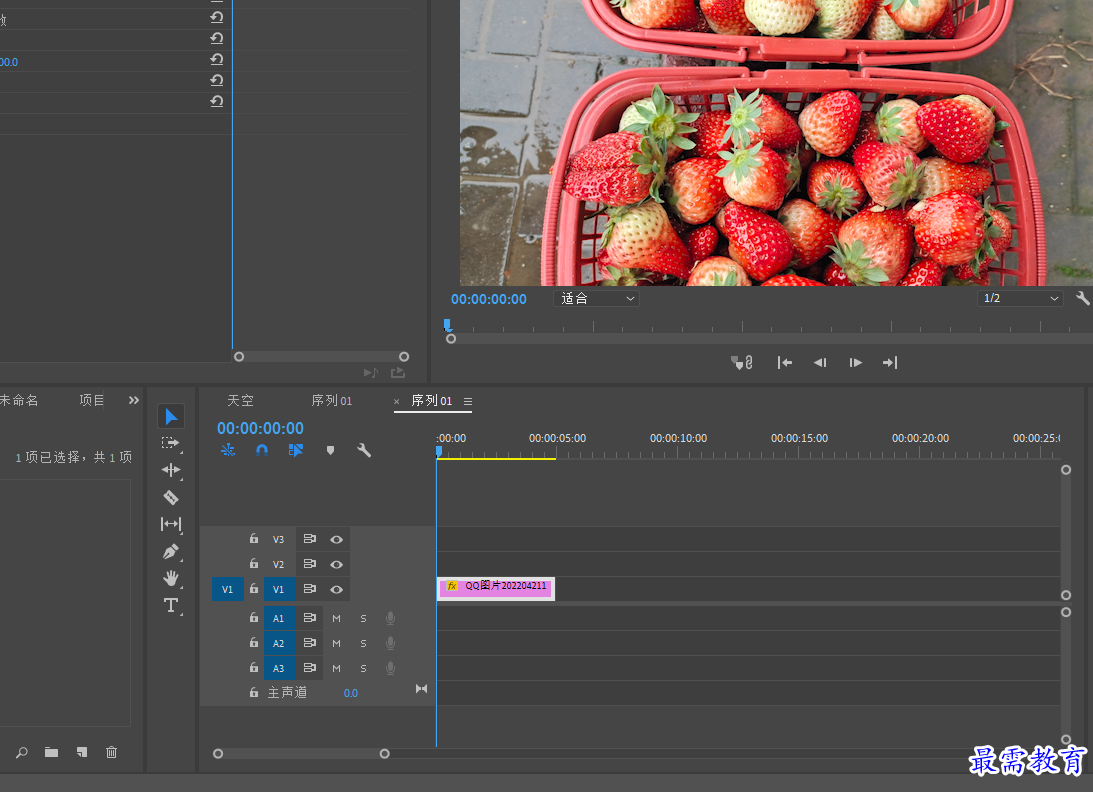The width and height of the screenshot is (1093, 792).
Task: Click play-only audio icon in effect controls
Action: click(x=371, y=373)
